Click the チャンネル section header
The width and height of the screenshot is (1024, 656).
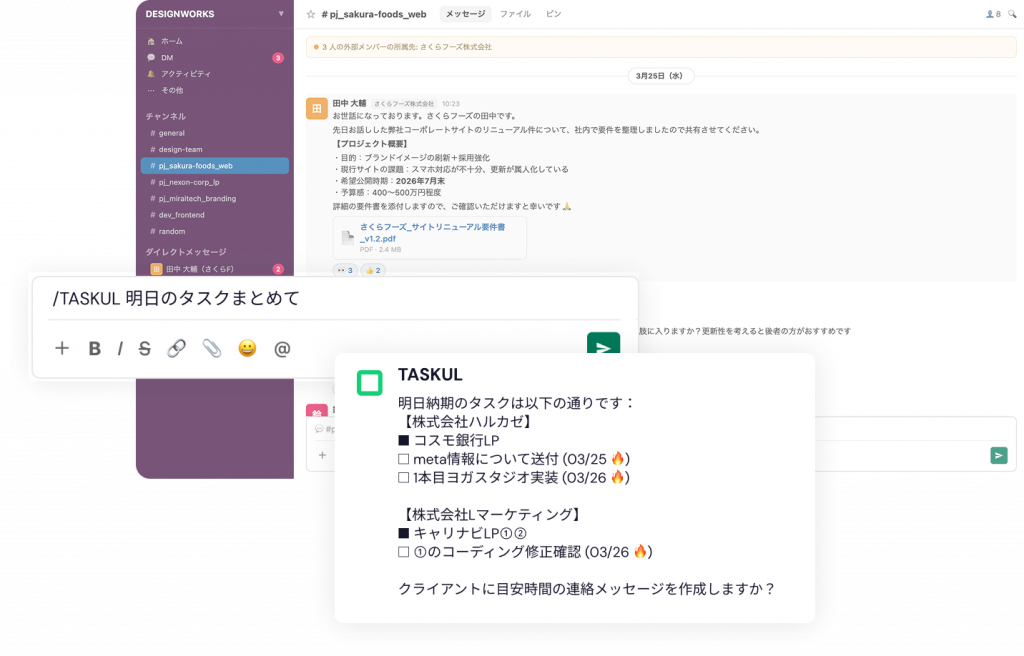166,116
